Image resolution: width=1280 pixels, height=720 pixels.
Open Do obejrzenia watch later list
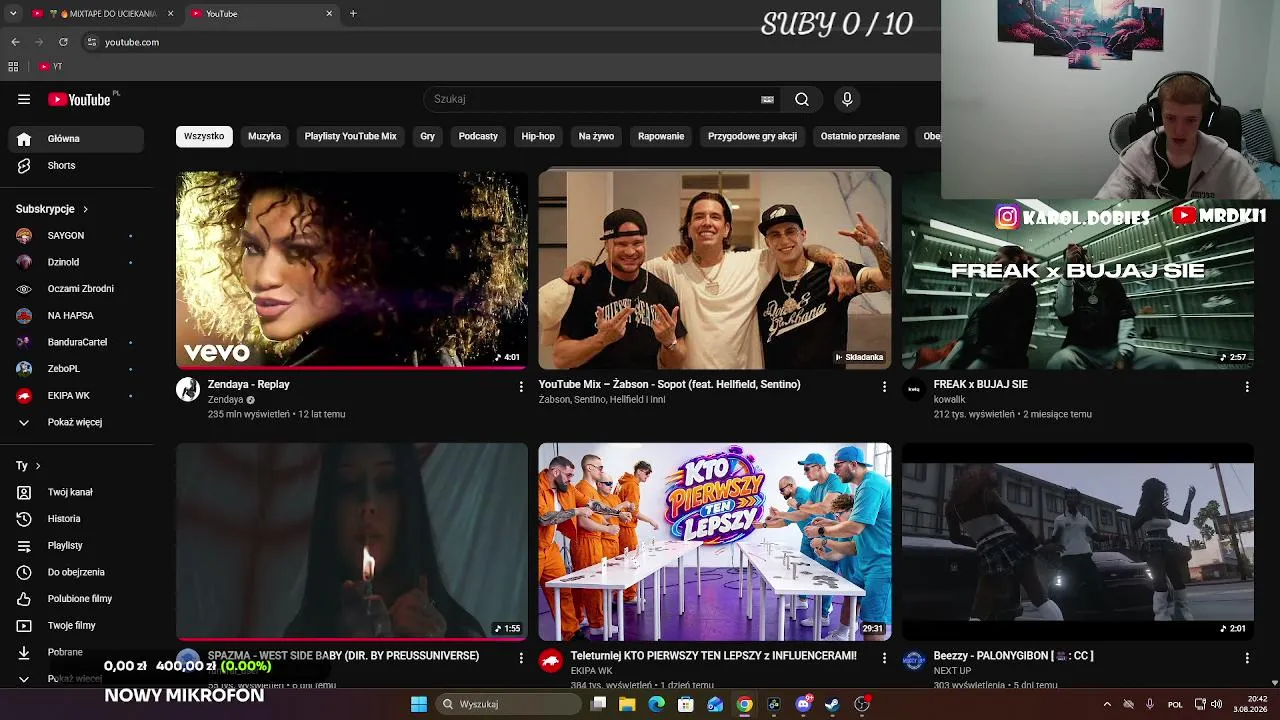76,572
